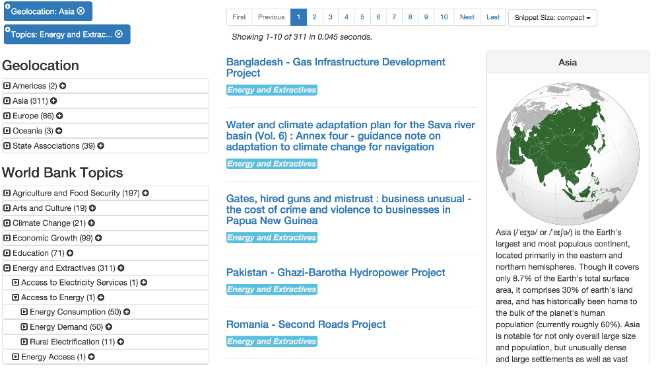Select the Education (71) topic
This screenshot has height=378, width=660.
click(38, 253)
